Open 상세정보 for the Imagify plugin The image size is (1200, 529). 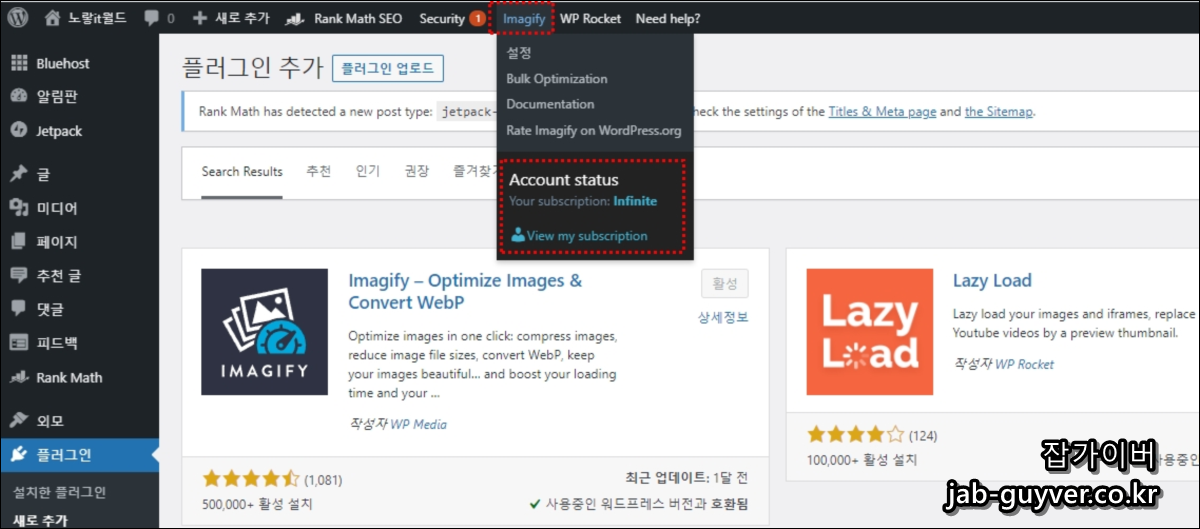724,318
